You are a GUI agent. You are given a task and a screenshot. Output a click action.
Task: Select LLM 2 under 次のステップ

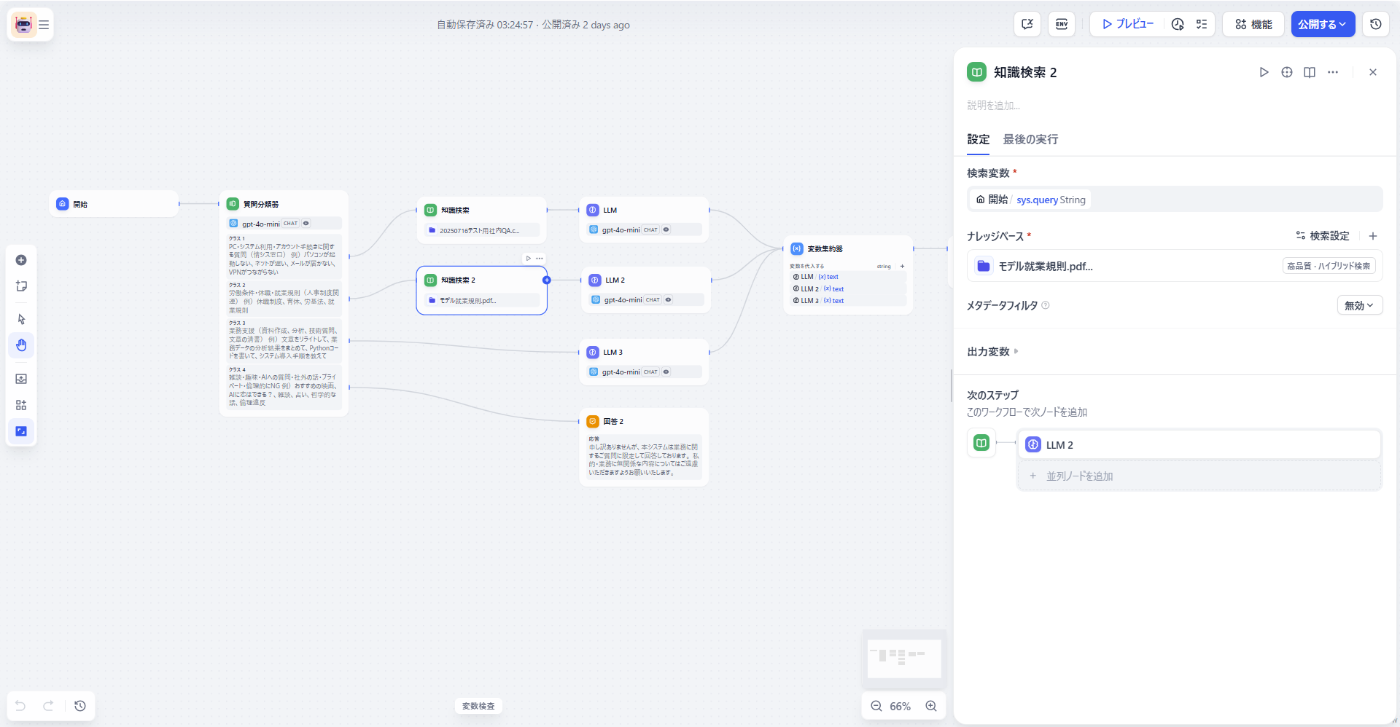pyautogui.click(x=1199, y=445)
